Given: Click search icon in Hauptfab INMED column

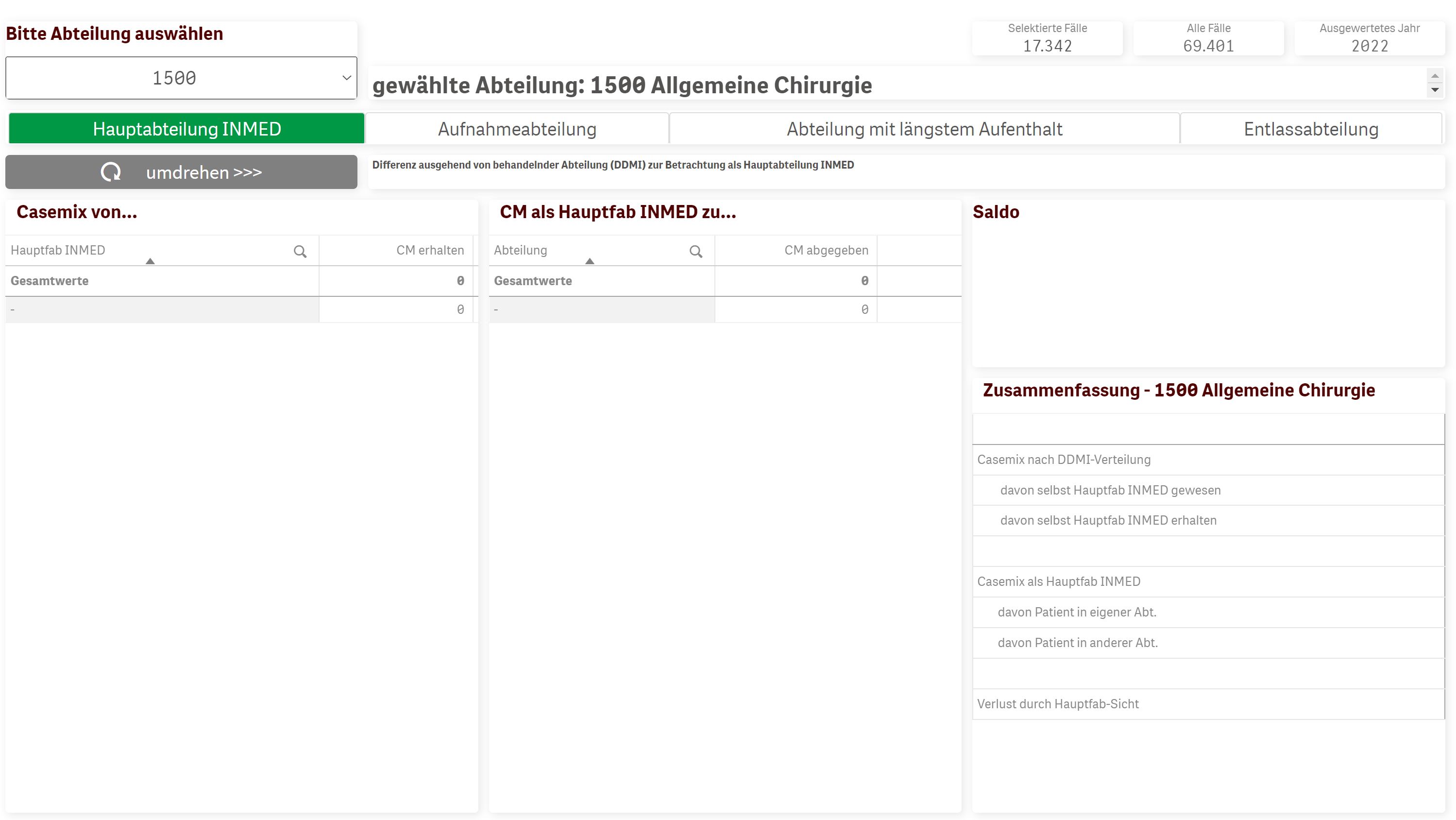Looking at the screenshot, I should 300,252.
